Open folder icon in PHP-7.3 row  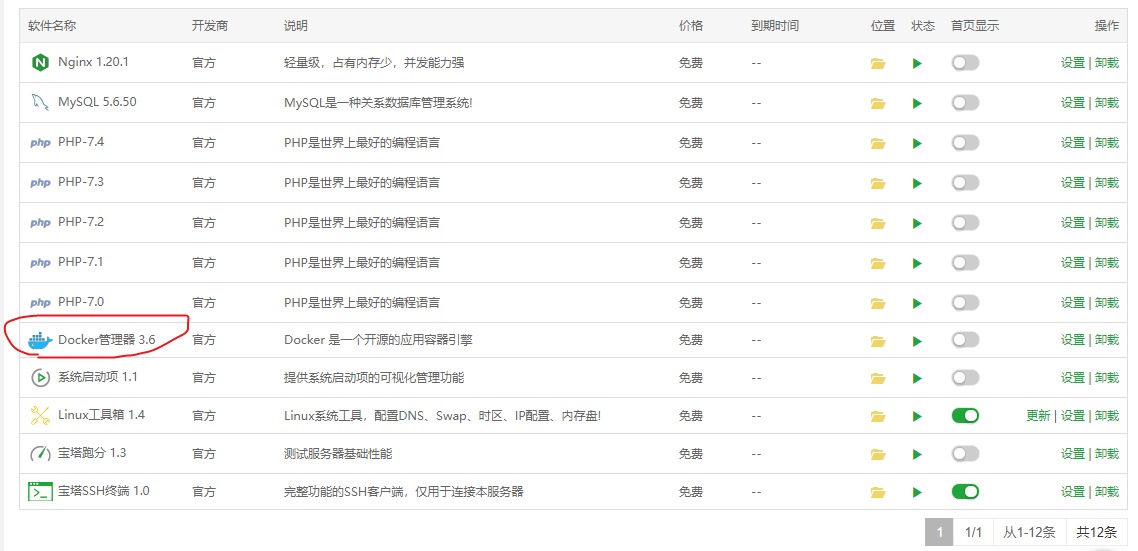coord(878,184)
